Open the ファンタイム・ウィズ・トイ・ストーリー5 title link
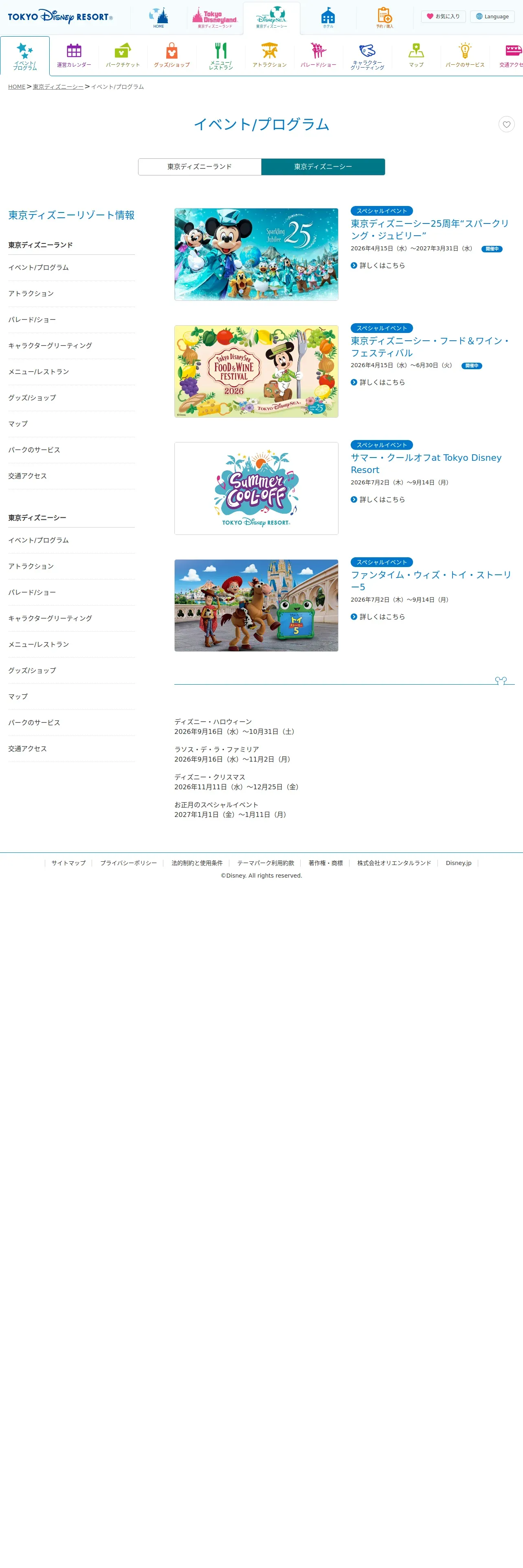This screenshot has width=523, height=1568. coord(431,581)
